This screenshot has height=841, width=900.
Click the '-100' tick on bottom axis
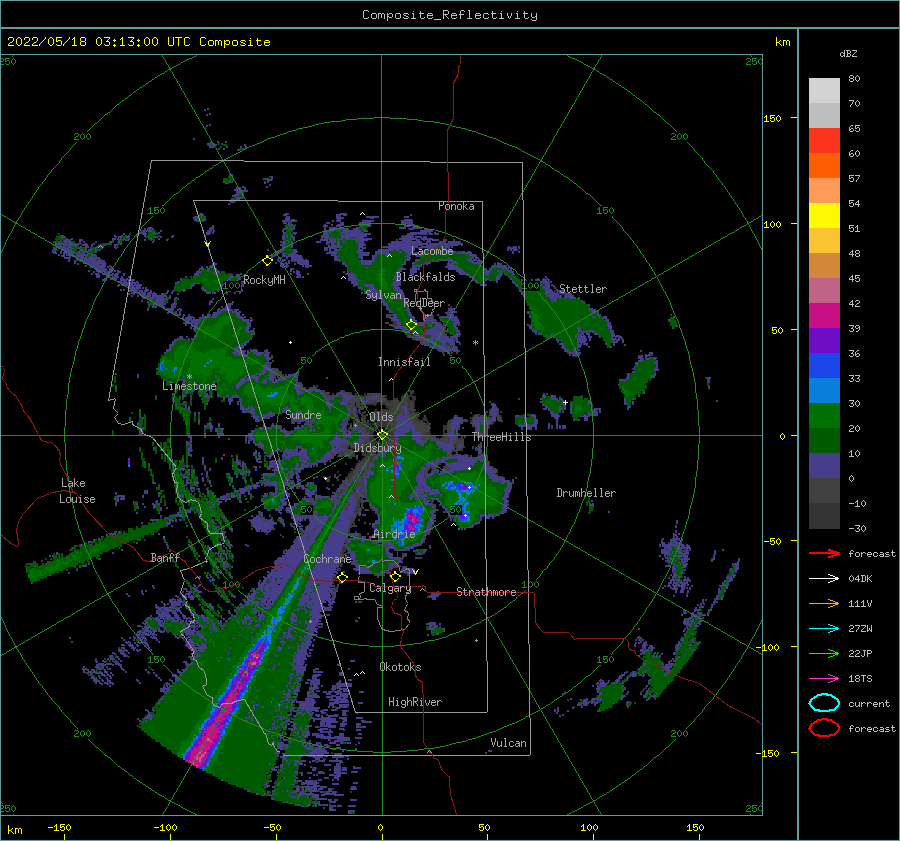pos(165,827)
